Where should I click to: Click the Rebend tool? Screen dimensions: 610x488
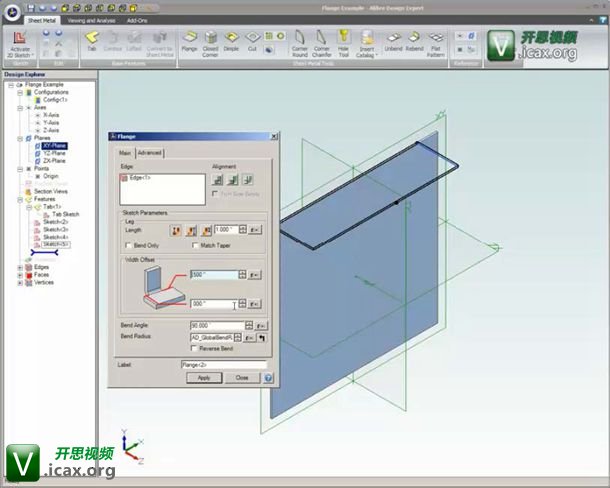tap(414, 42)
